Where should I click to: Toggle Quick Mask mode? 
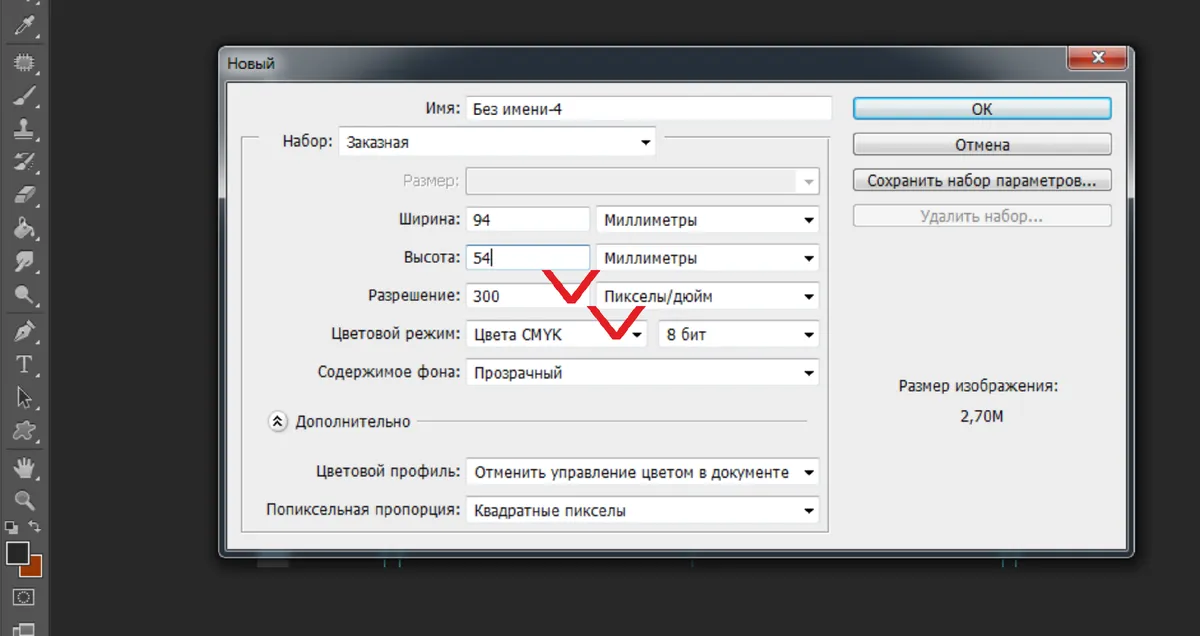[24, 597]
